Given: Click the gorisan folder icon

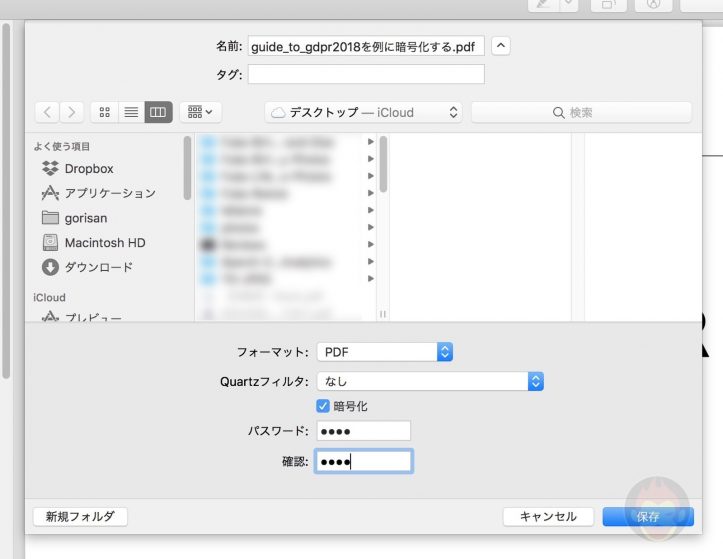Looking at the screenshot, I should [x=50, y=218].
